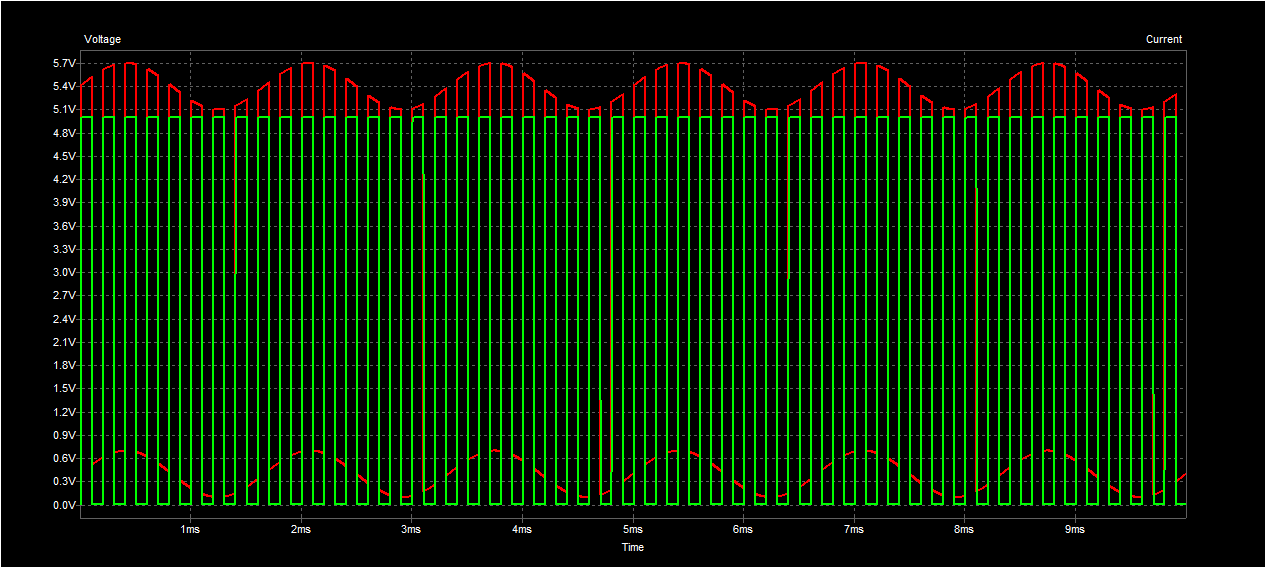This screenshot has width=1266, height=568.
Task: Click the 4ms time marker
Action: 522,529
